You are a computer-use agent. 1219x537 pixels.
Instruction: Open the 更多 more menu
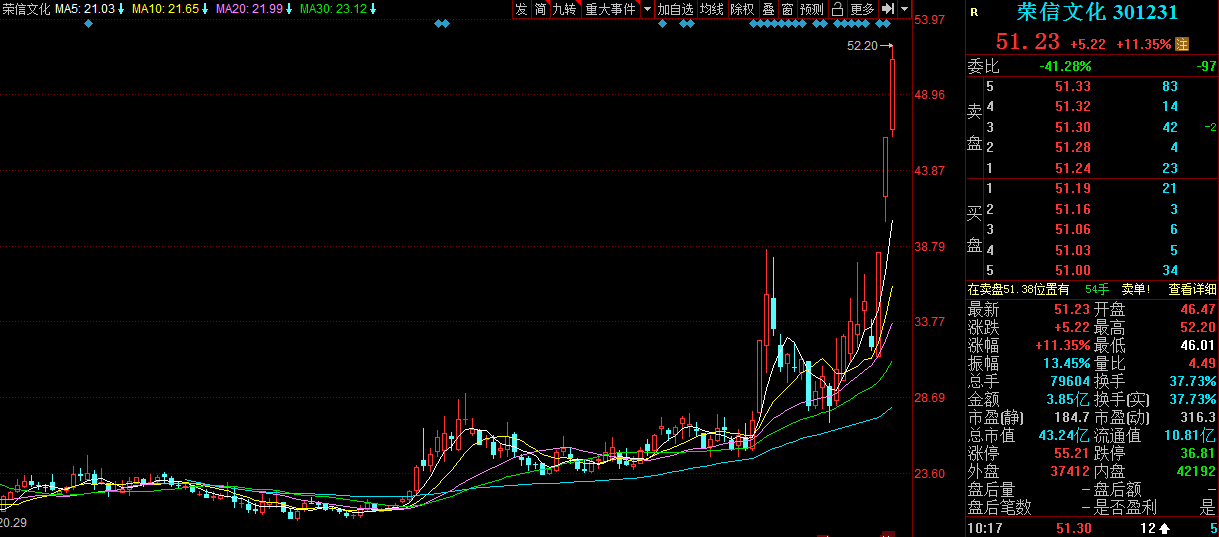pos(862,9)
